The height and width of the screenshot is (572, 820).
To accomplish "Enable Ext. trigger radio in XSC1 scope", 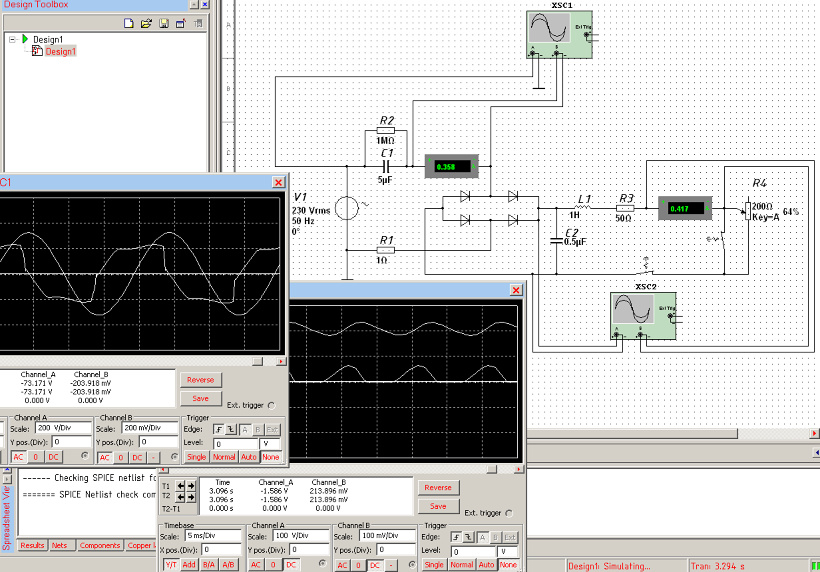I will [272, 405].
